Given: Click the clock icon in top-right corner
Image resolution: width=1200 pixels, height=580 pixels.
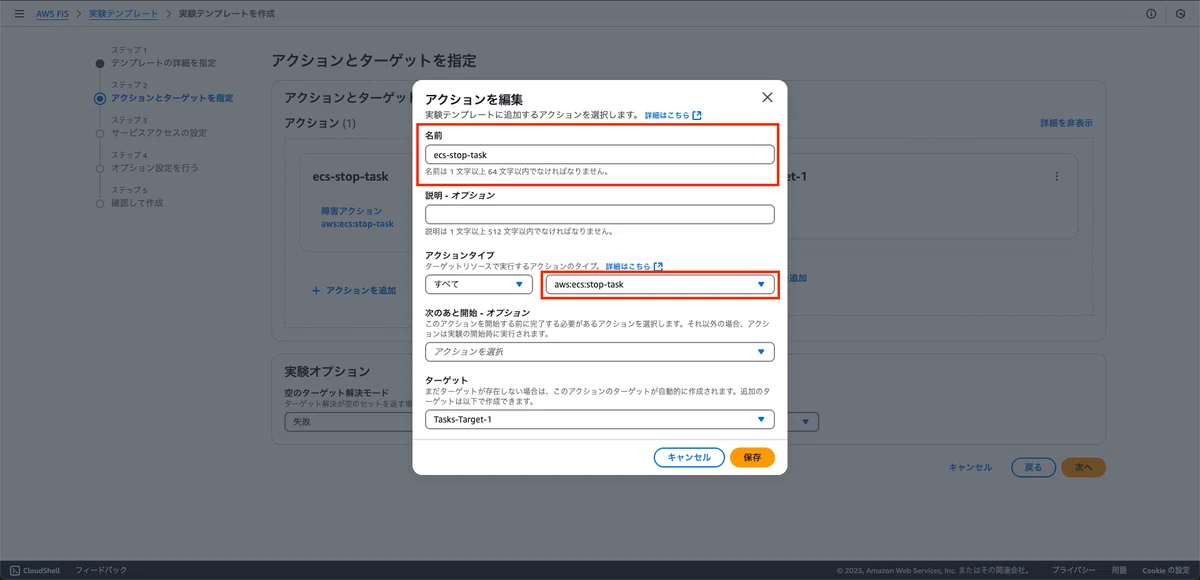Looking at the screenshot, I should [1181, 14].
